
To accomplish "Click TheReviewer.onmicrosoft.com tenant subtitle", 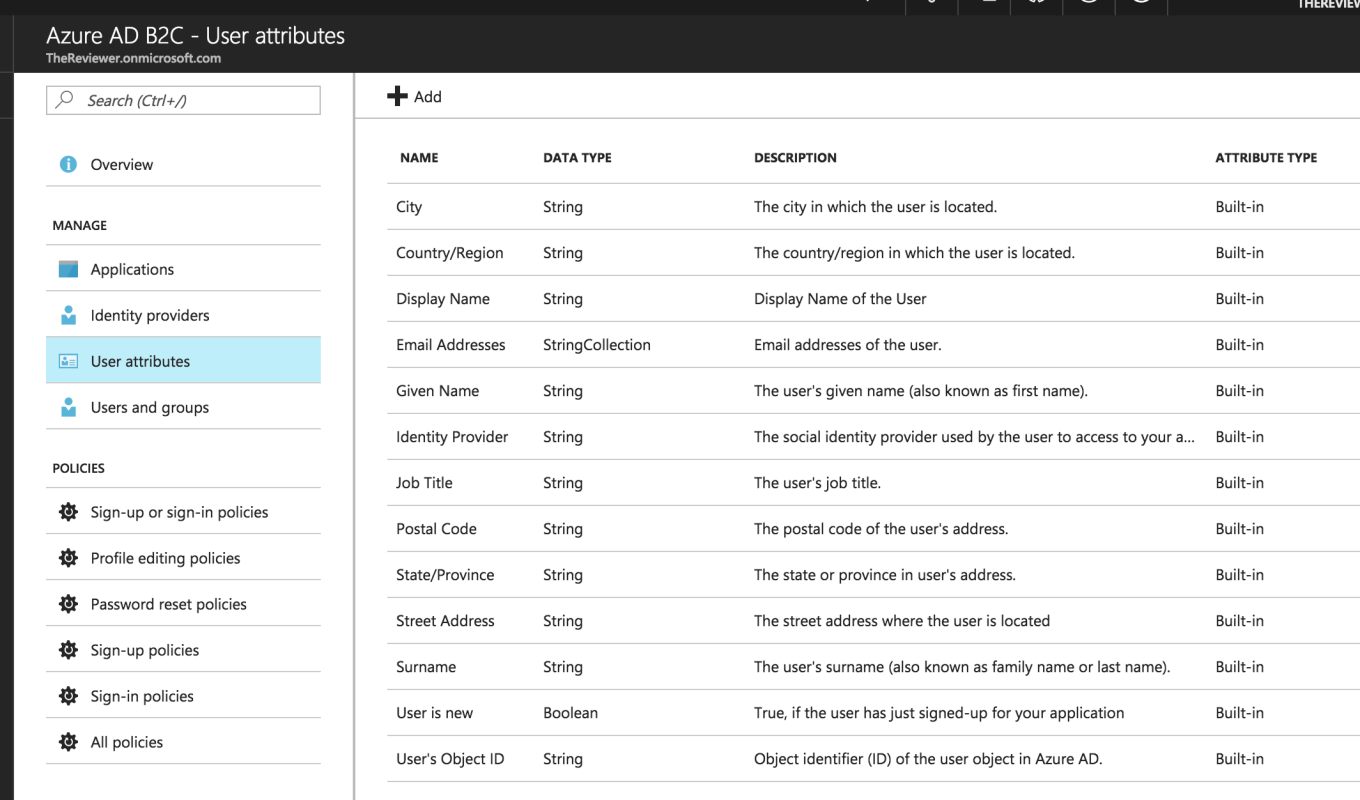I will [x=133, y=58].
